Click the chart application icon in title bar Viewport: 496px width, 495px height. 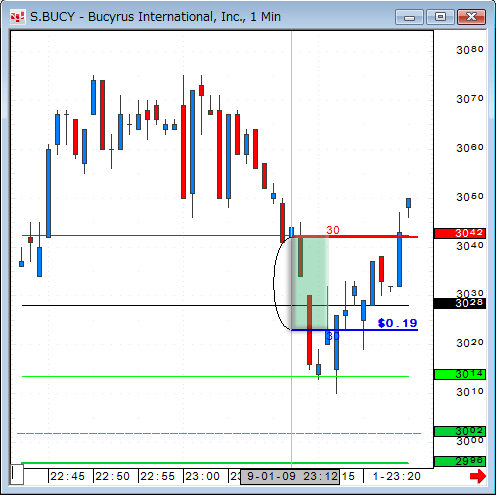tap(17, 17)
